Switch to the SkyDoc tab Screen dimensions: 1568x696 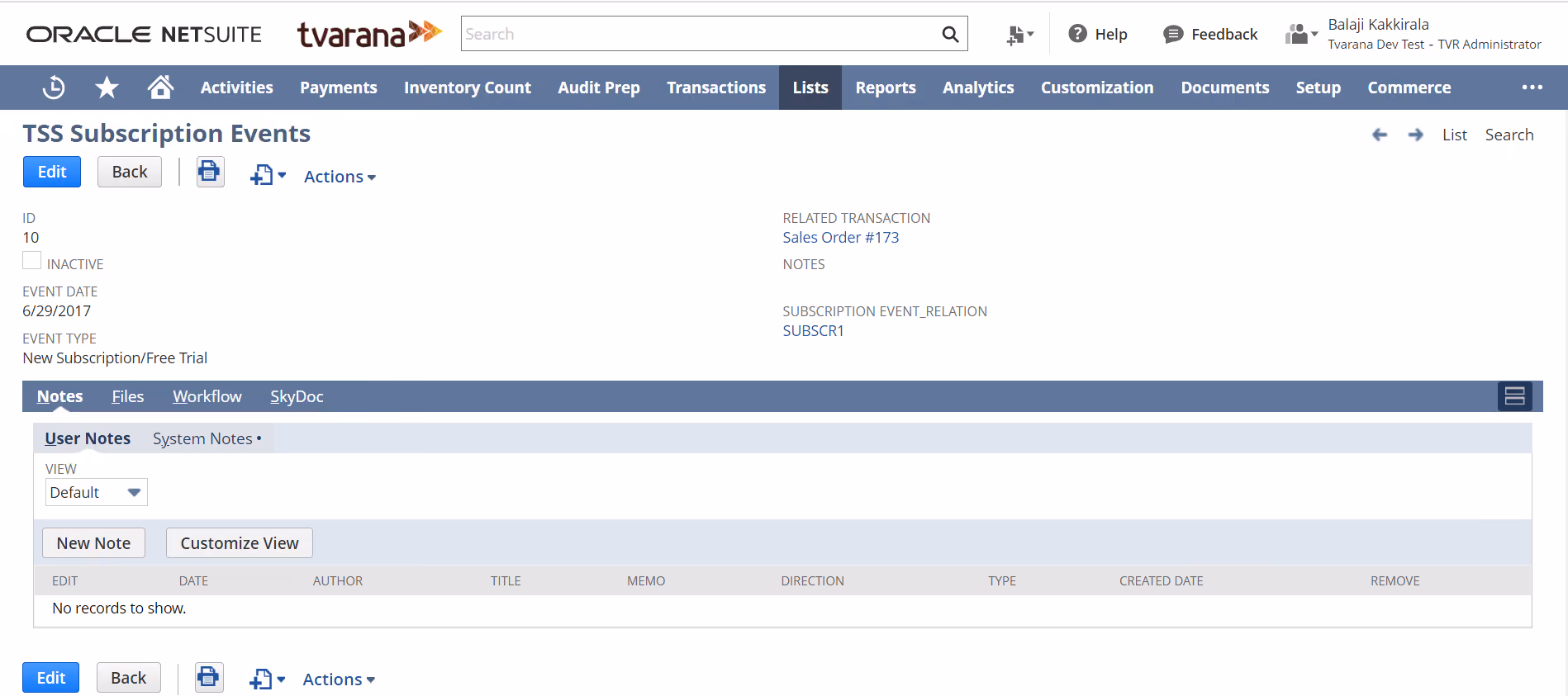point(297,396)
